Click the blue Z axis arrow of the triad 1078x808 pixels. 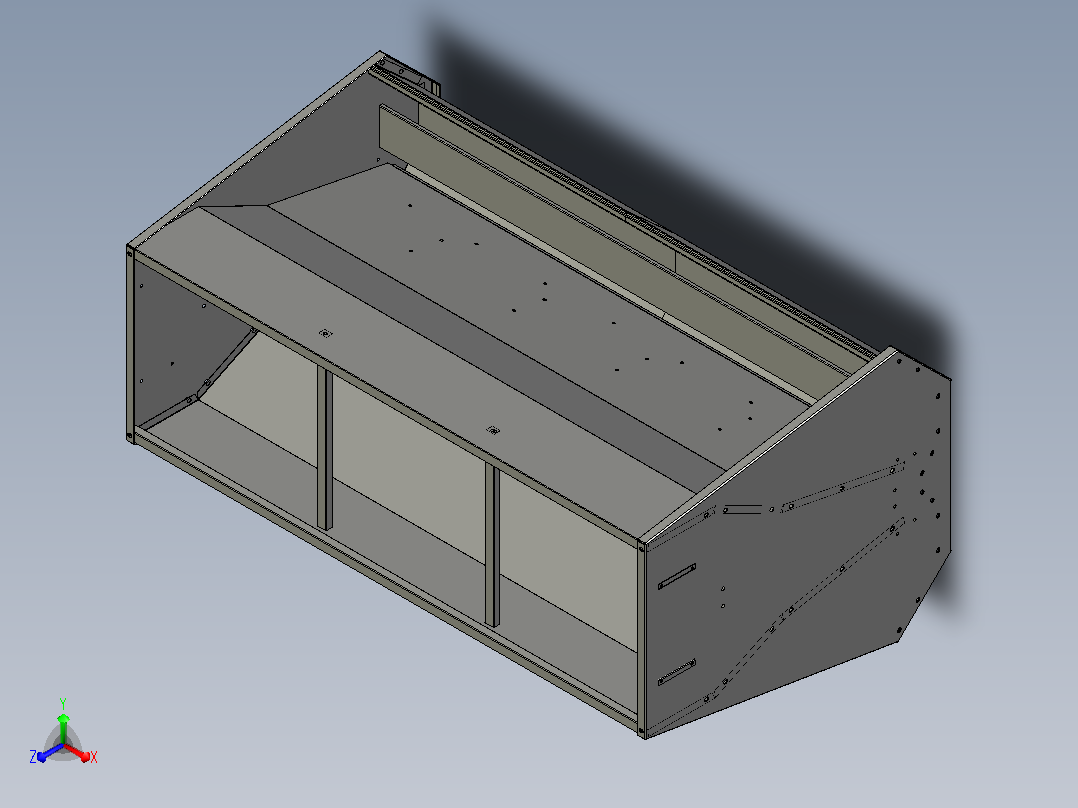point(50,752)
